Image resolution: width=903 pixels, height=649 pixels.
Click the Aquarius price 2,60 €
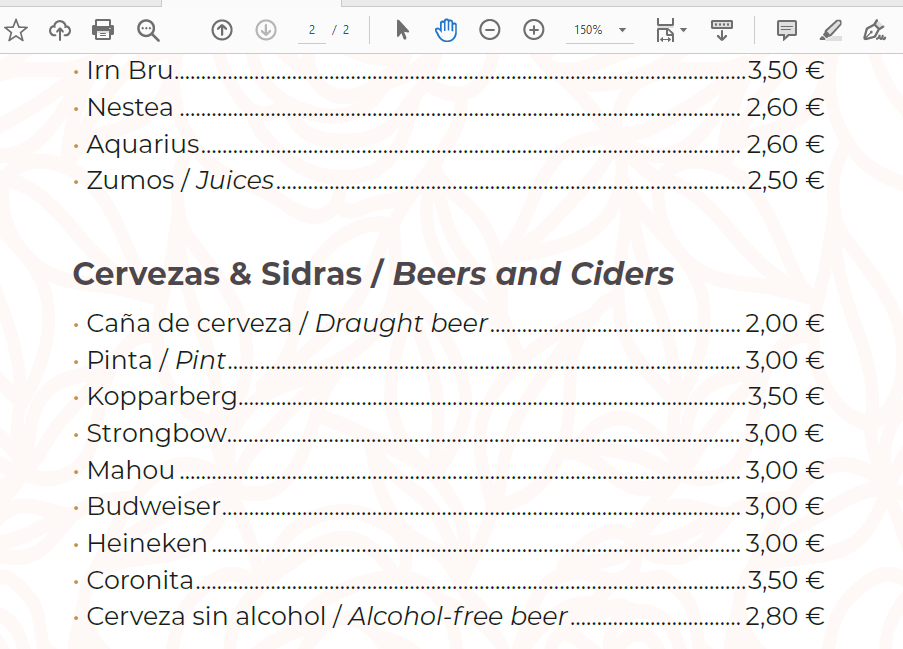(786, 144)
